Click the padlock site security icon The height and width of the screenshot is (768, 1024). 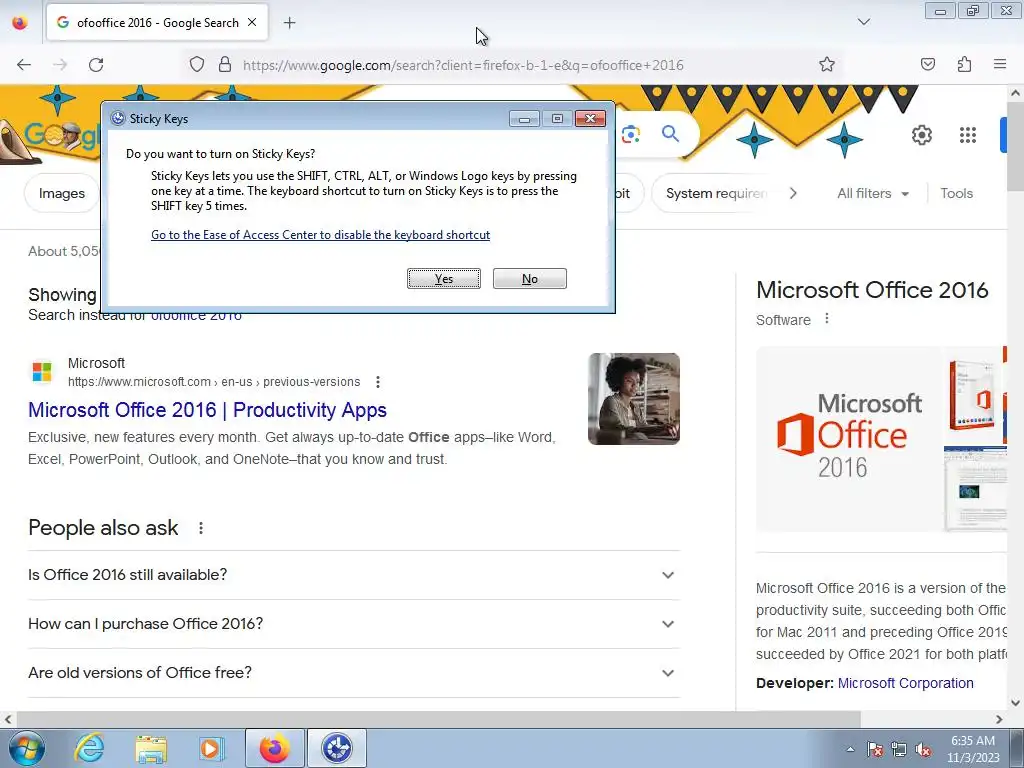tap(225, 65)
